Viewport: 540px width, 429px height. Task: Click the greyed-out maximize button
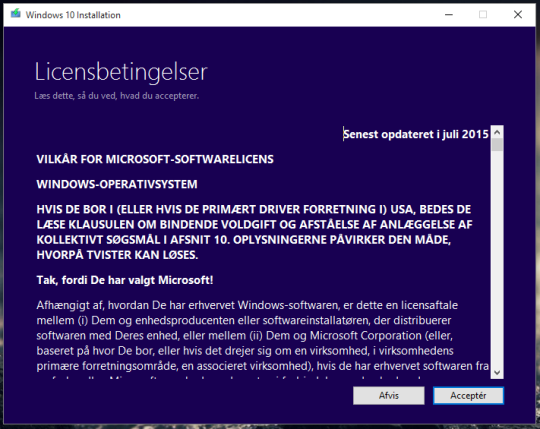(x=483, y=14)
